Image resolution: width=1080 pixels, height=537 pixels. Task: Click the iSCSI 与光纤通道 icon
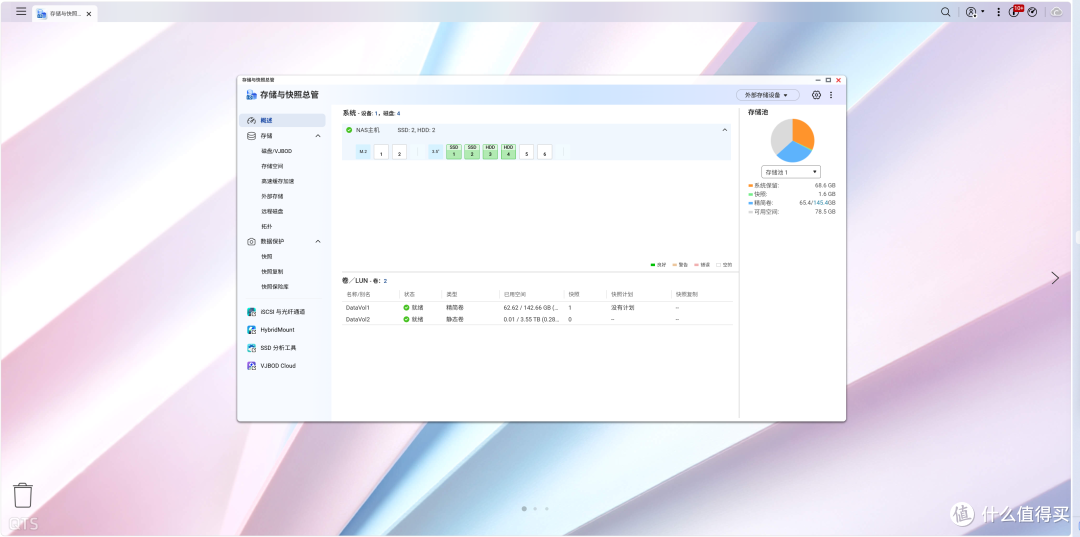(x=251, y=312)
